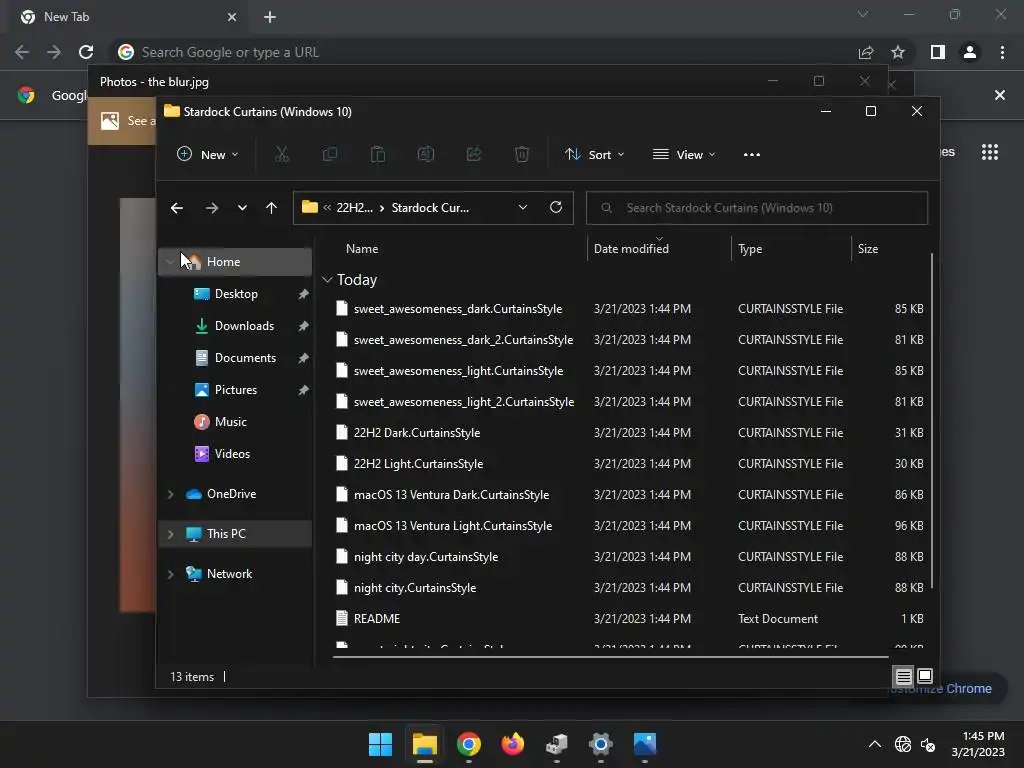Click 22H2 breadcrumb in address bar
Image resolution: width=1024 pixels, height=768 pixels.
(355, 208)
